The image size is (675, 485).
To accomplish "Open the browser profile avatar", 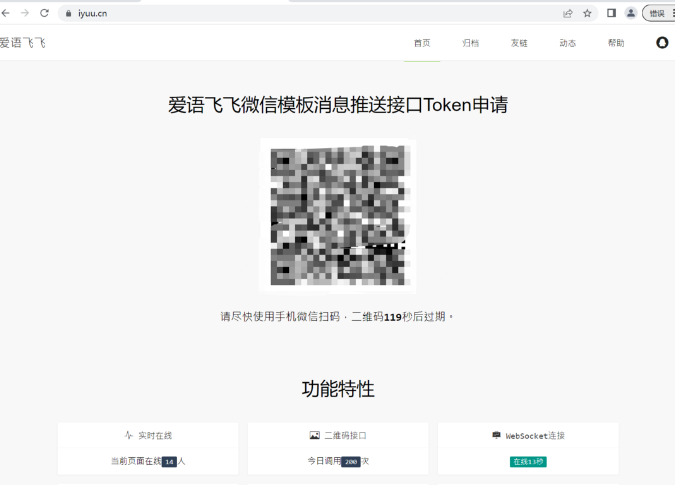I will coord(631,13).
